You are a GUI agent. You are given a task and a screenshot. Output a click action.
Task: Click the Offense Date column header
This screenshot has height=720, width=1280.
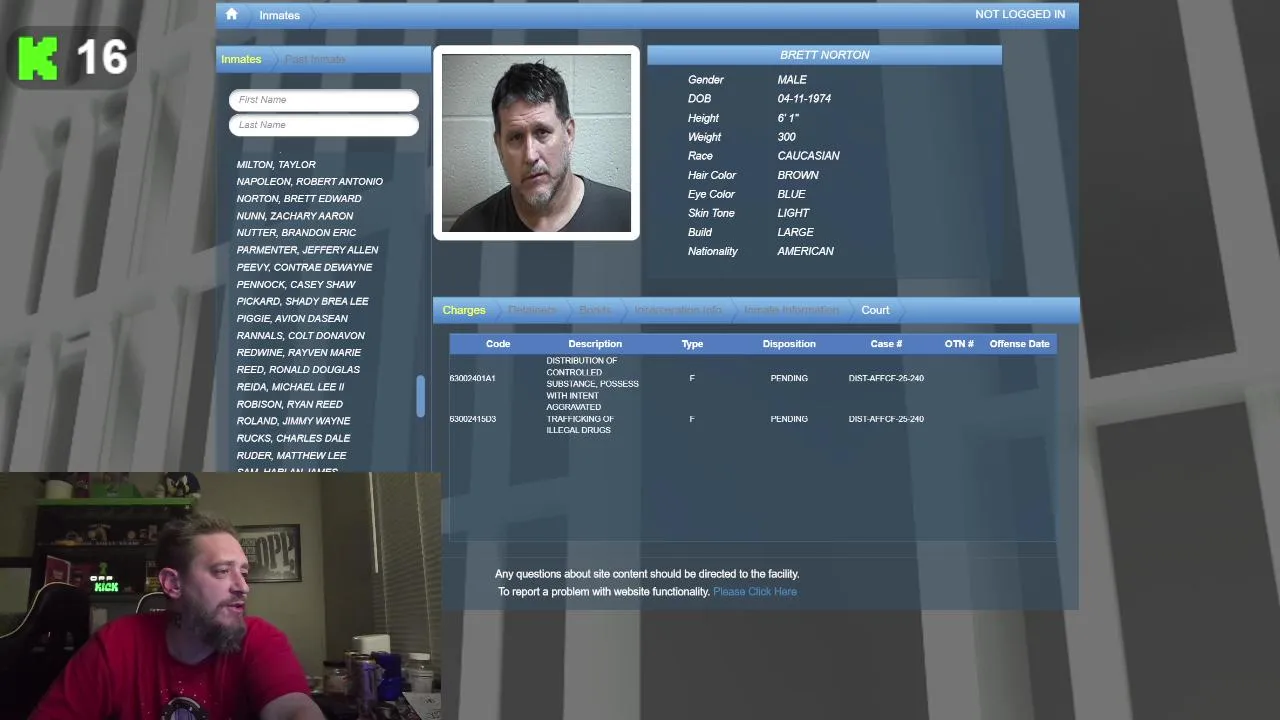(1019, 344)
